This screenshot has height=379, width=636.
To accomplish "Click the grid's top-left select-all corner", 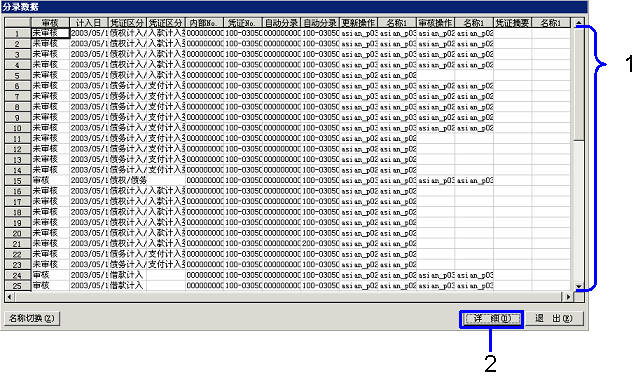I will pyautogui.click(x=17, y=23).
